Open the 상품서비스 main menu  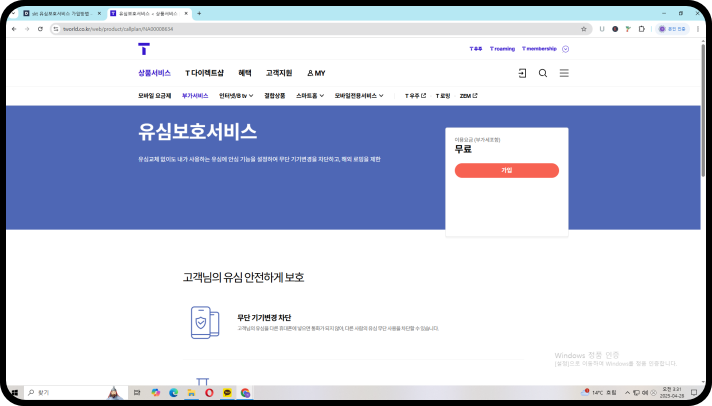(x=154, y=73)
